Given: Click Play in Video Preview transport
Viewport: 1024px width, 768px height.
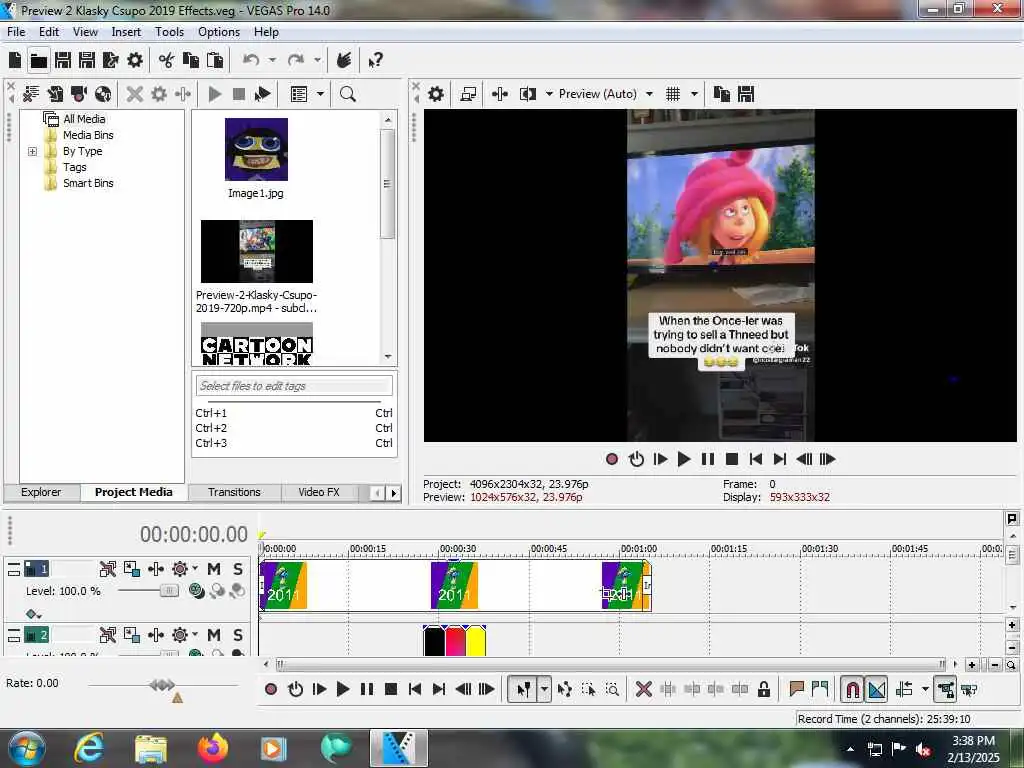Looking at the screenshot, I should click(x=684, y=459).
